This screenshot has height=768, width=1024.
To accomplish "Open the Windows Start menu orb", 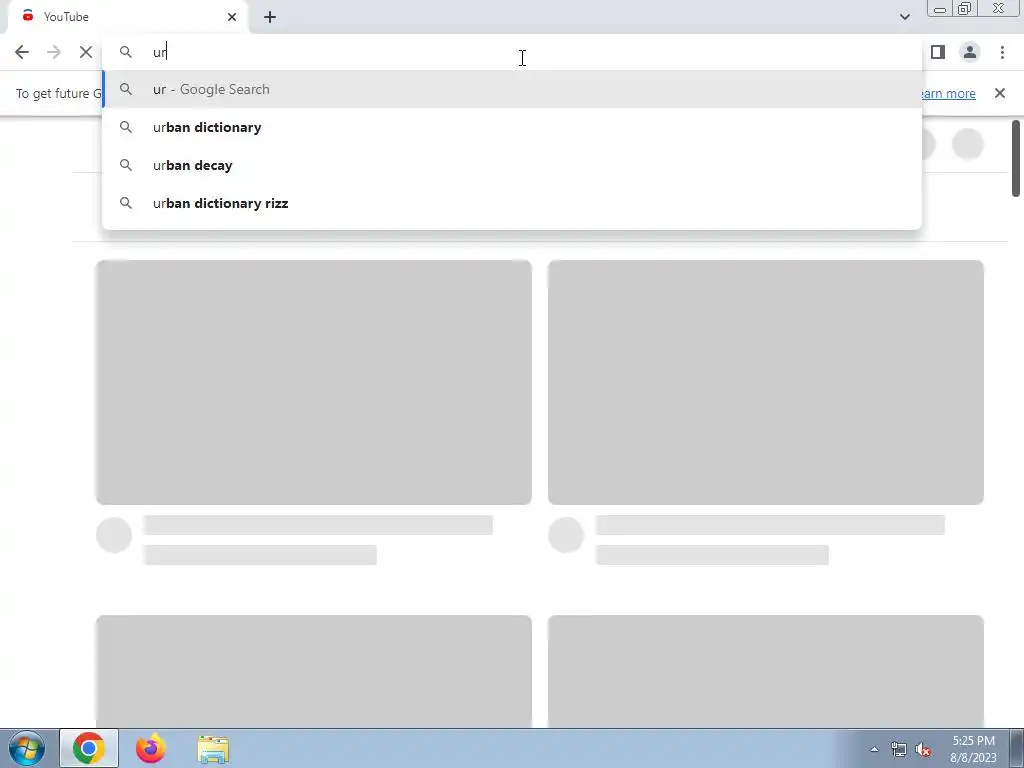I will pos(27,748).
